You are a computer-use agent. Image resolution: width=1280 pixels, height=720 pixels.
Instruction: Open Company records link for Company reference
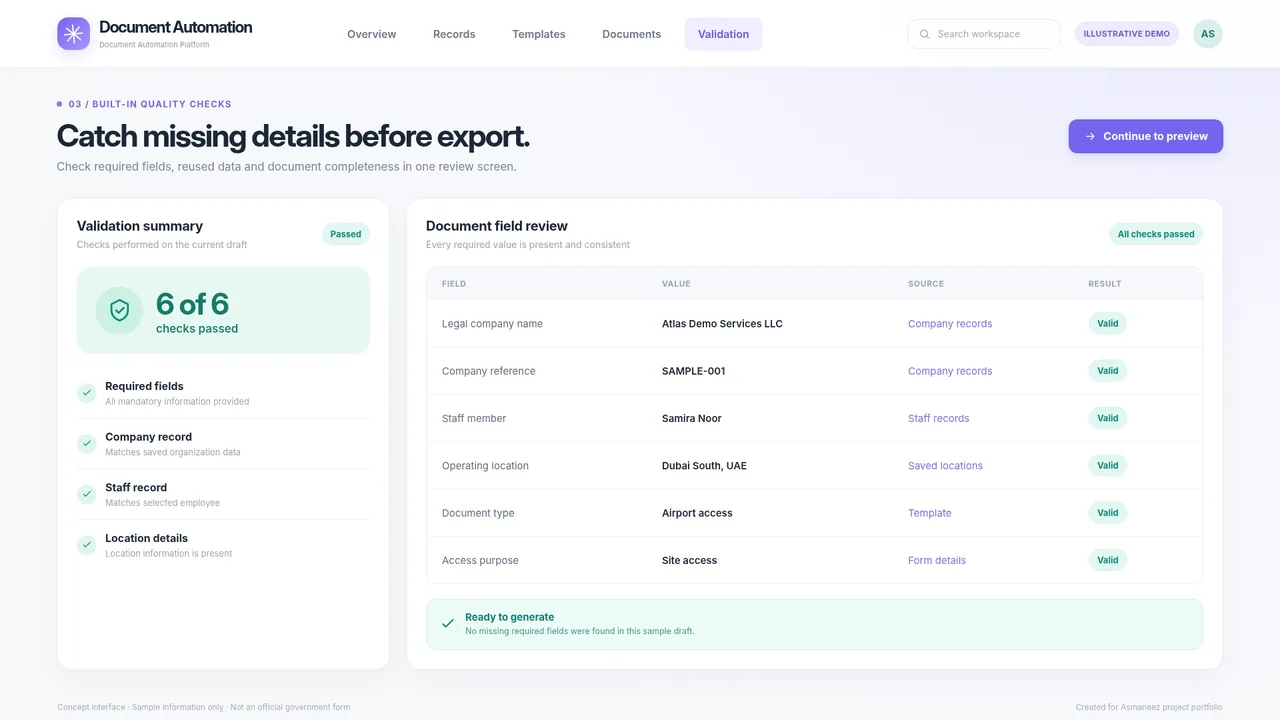[950, 371]
